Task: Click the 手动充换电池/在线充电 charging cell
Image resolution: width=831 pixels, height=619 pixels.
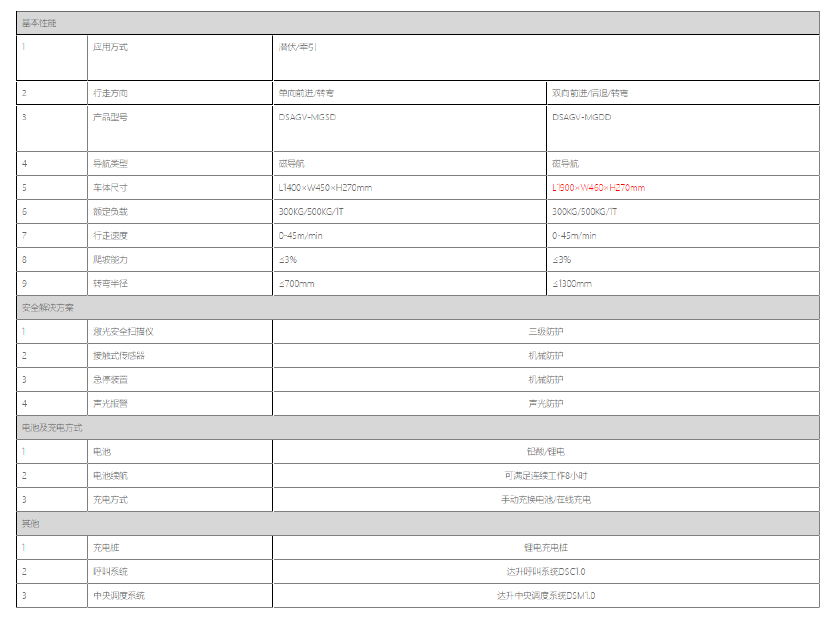Action: click(545, 499)
